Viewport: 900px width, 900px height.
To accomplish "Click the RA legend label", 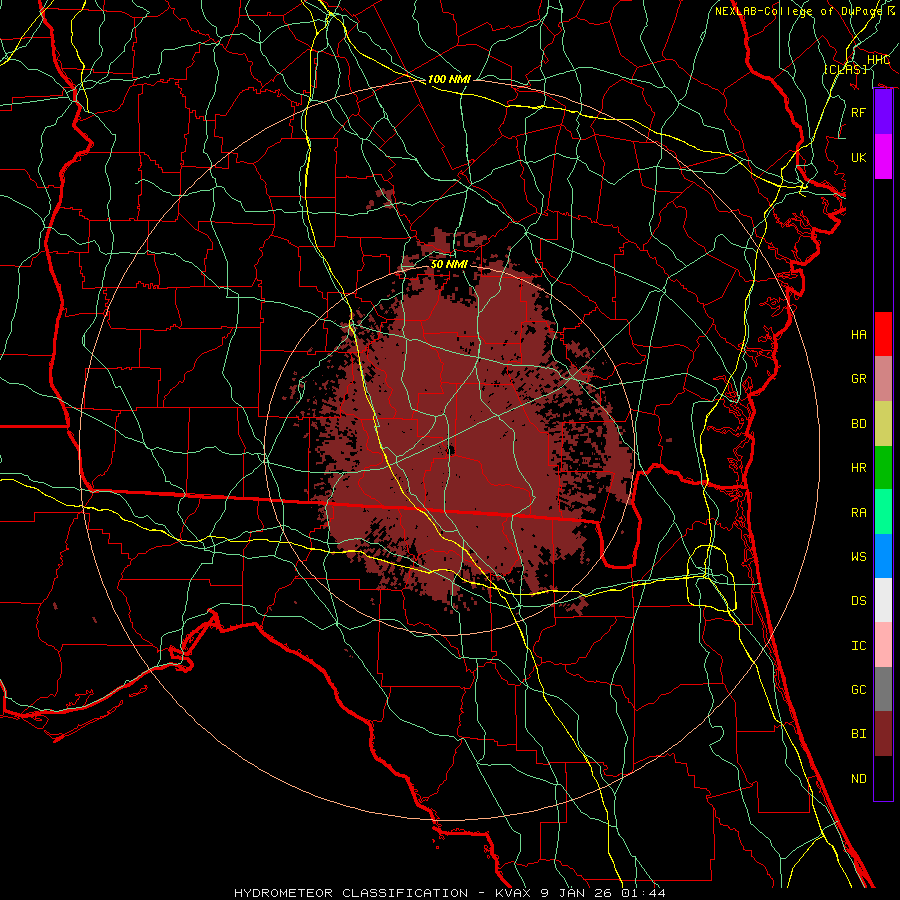I will click(859, 513).
